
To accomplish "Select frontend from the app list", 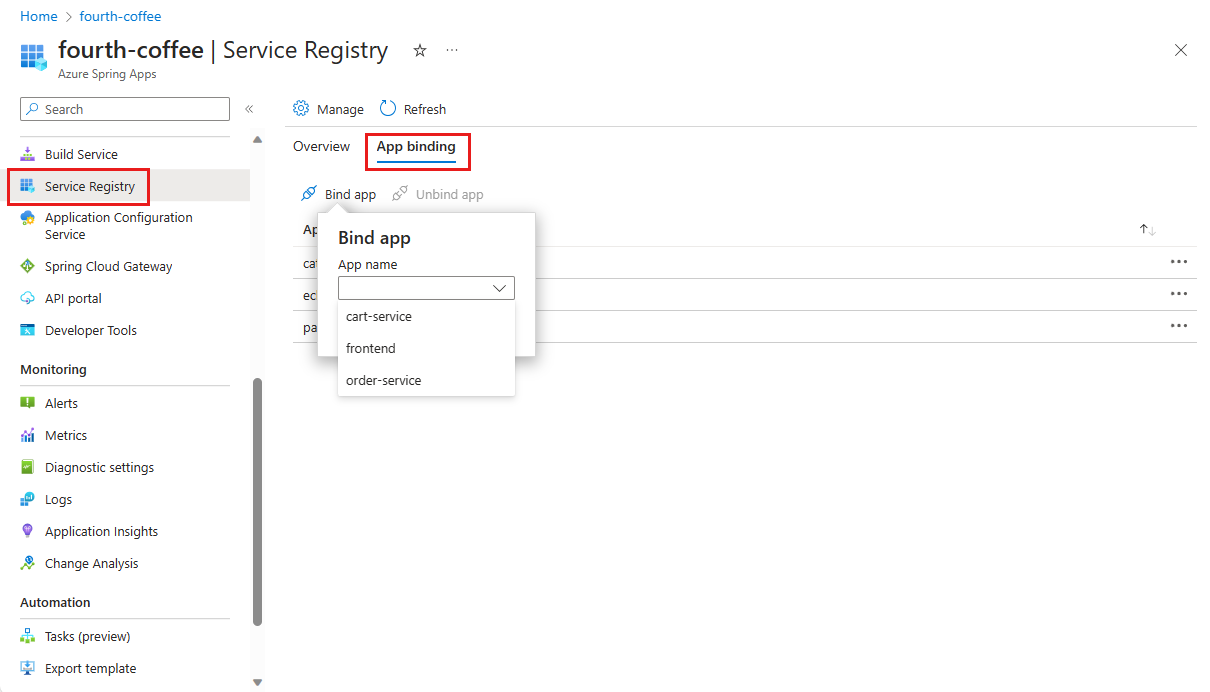I will [x=371, y=348].
